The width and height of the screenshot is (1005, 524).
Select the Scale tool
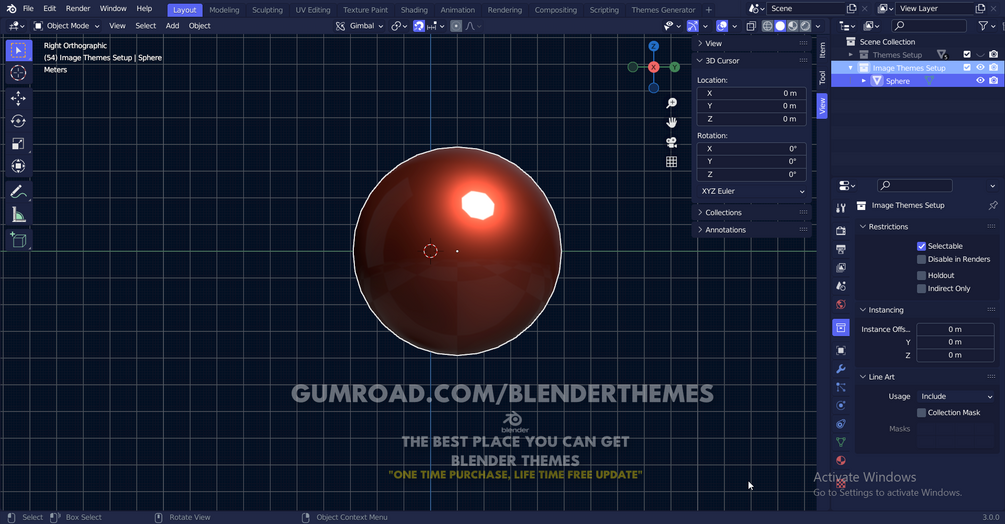(x=19, y=143)
